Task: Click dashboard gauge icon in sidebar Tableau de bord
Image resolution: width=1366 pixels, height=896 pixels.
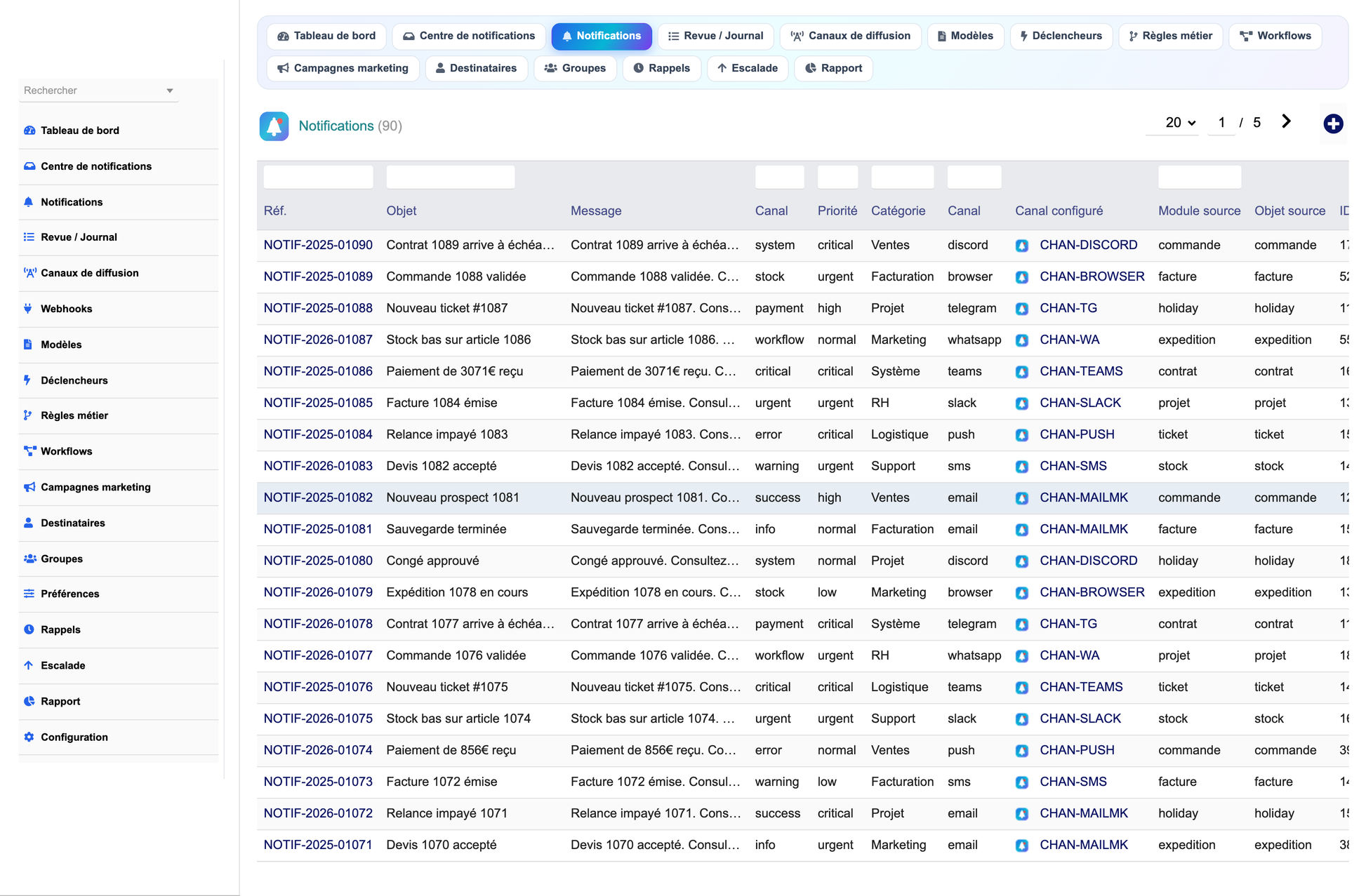Action: [x=29, y=131]
